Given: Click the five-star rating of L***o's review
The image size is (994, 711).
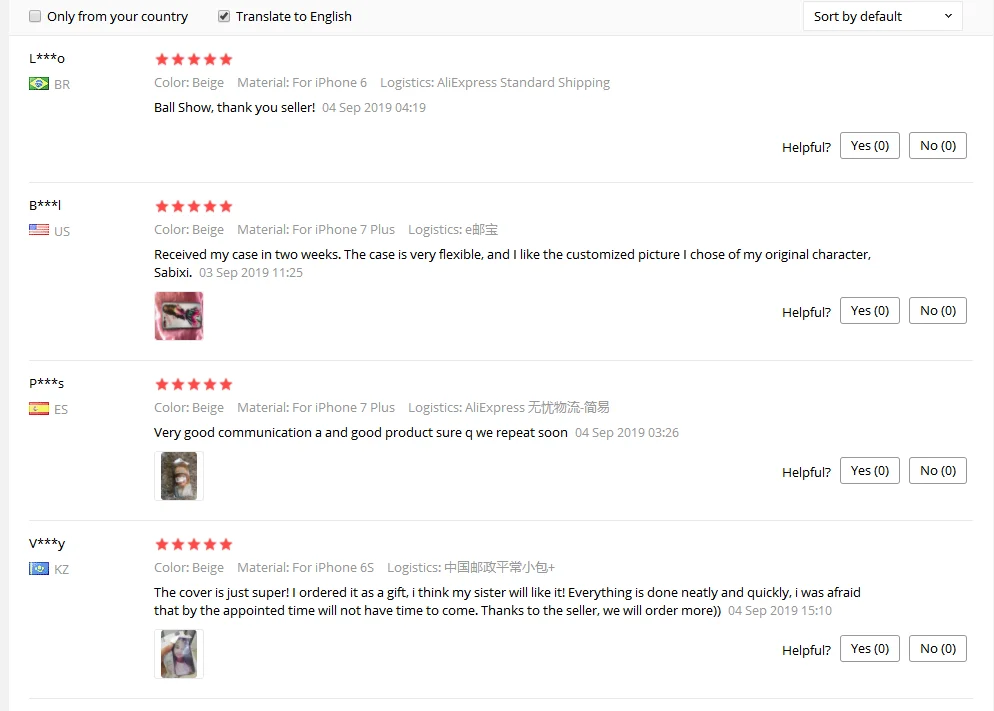Looking at the screenshot, I should (x=194, y=60).
